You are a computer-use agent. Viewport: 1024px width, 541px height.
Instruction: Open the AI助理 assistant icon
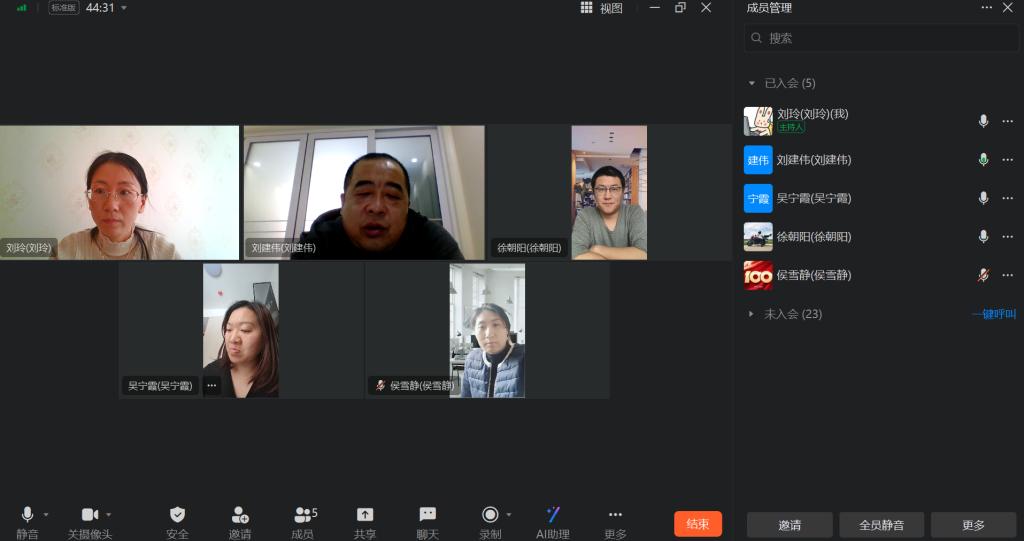[552, 515]
